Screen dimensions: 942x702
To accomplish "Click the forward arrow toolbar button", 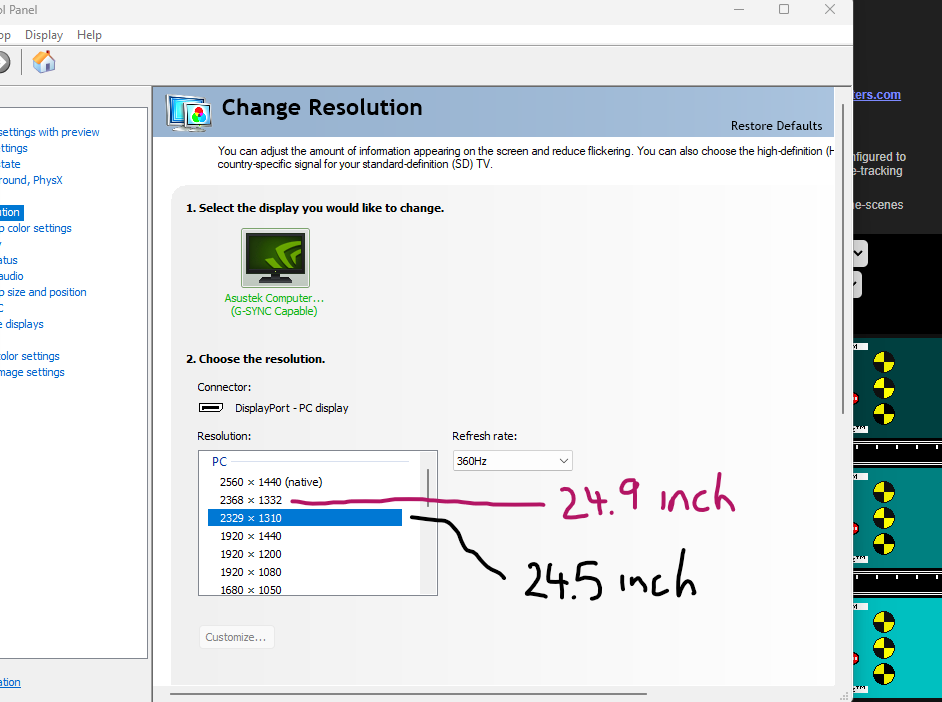I will (x=4, y=62).
